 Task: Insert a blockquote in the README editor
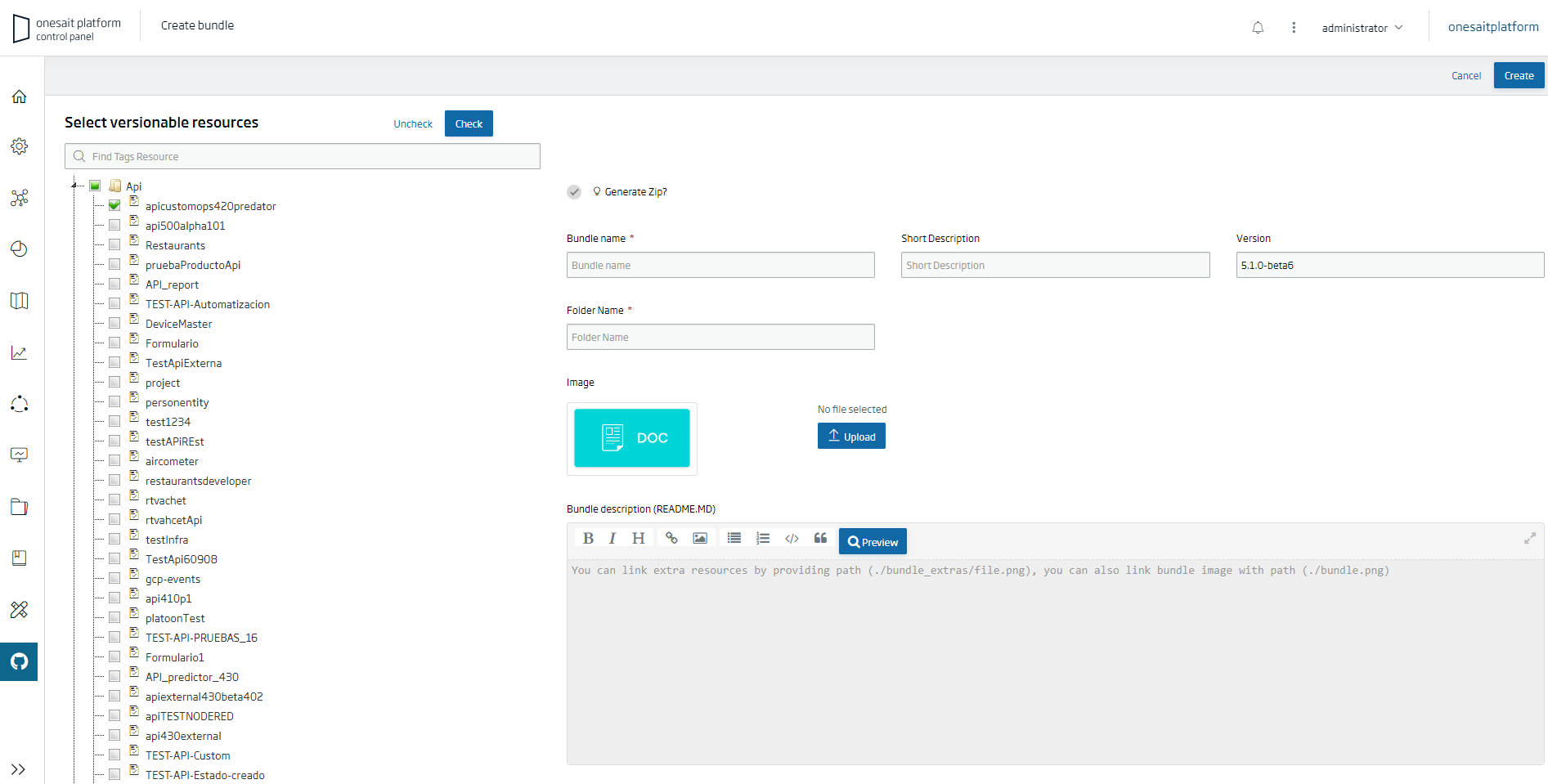click(x=820, y=538)
